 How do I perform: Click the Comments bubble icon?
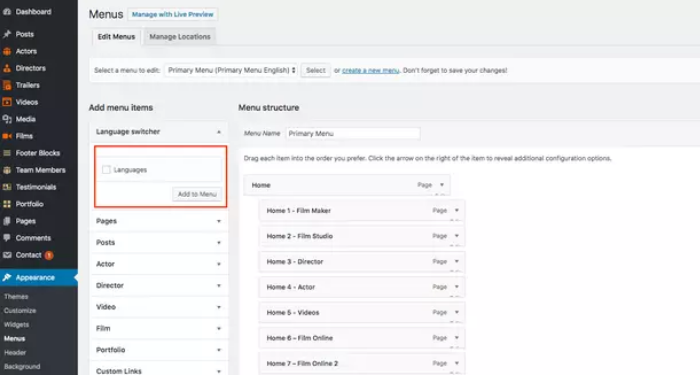click(7, 238)
